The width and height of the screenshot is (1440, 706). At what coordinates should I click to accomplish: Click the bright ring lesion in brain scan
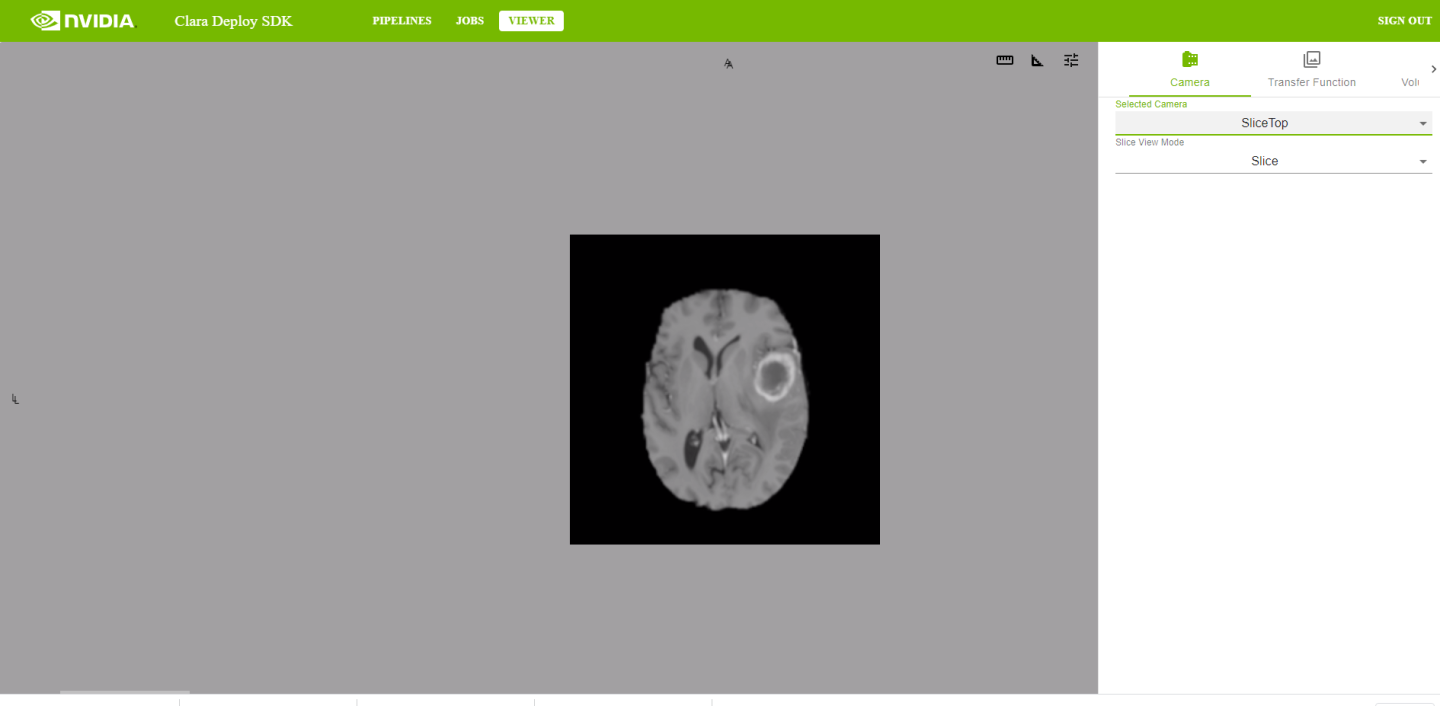(x=774, y=375)
